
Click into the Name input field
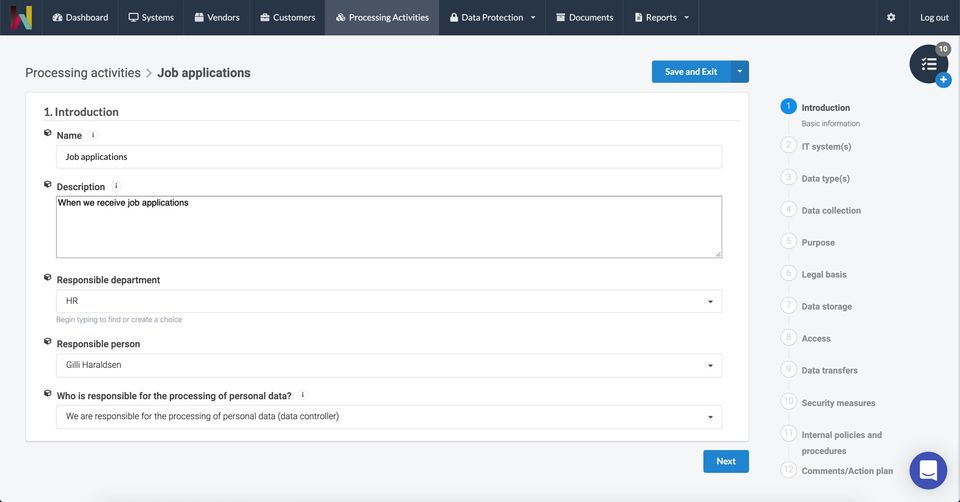click(x=388, y=157)
